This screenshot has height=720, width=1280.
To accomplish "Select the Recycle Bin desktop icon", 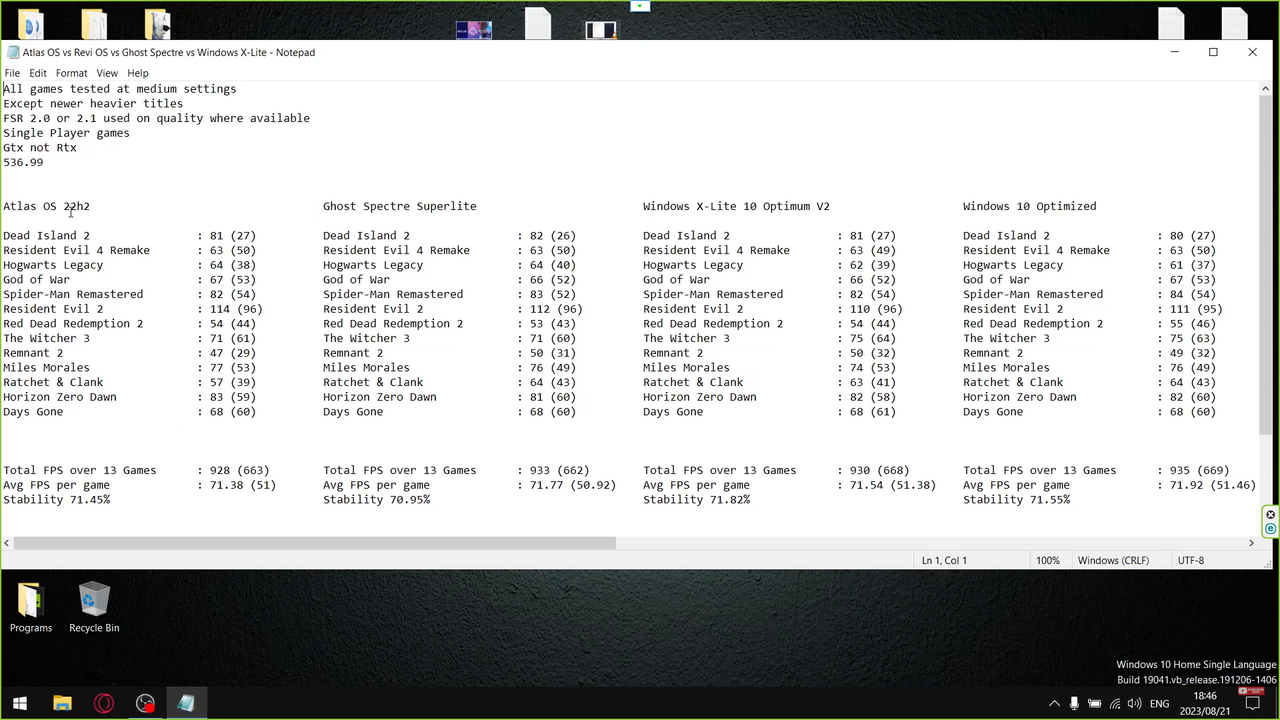I will (94, 608).
